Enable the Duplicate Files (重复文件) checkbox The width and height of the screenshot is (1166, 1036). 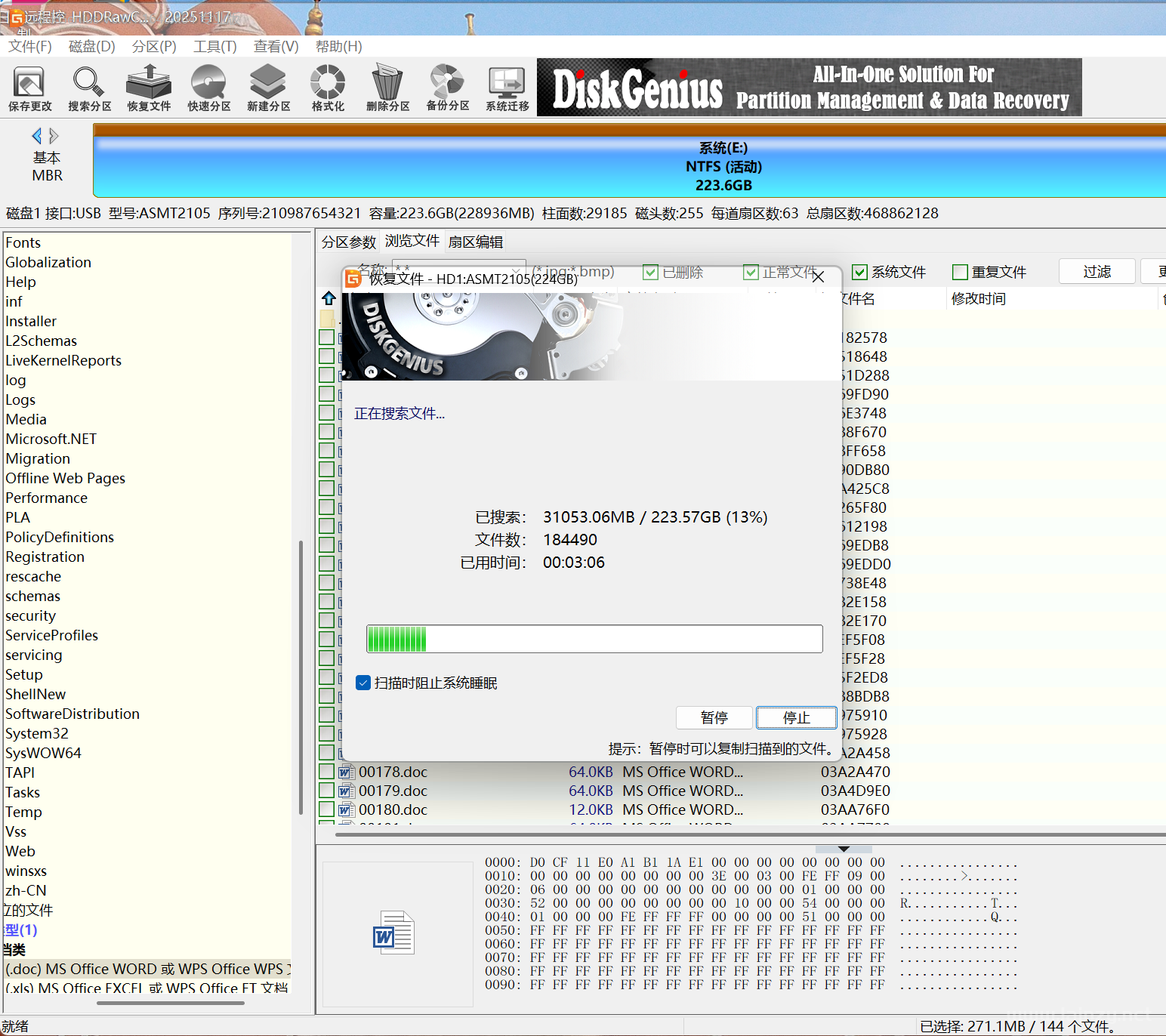(x=960, y=272)
